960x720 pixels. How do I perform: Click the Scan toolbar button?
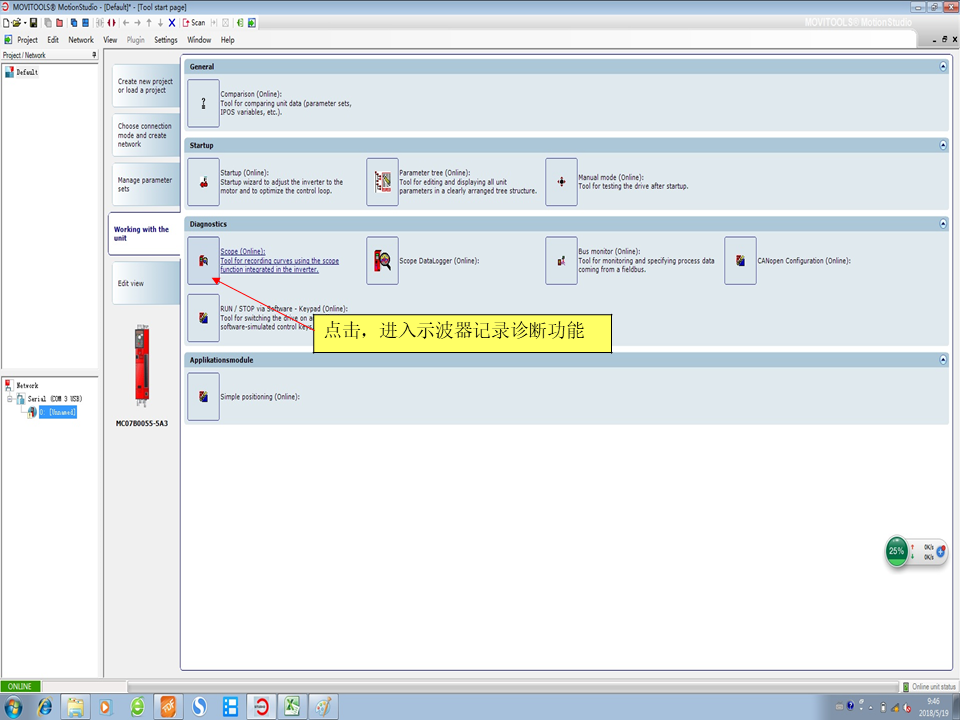pyautogui.click(x=193, y=22)
